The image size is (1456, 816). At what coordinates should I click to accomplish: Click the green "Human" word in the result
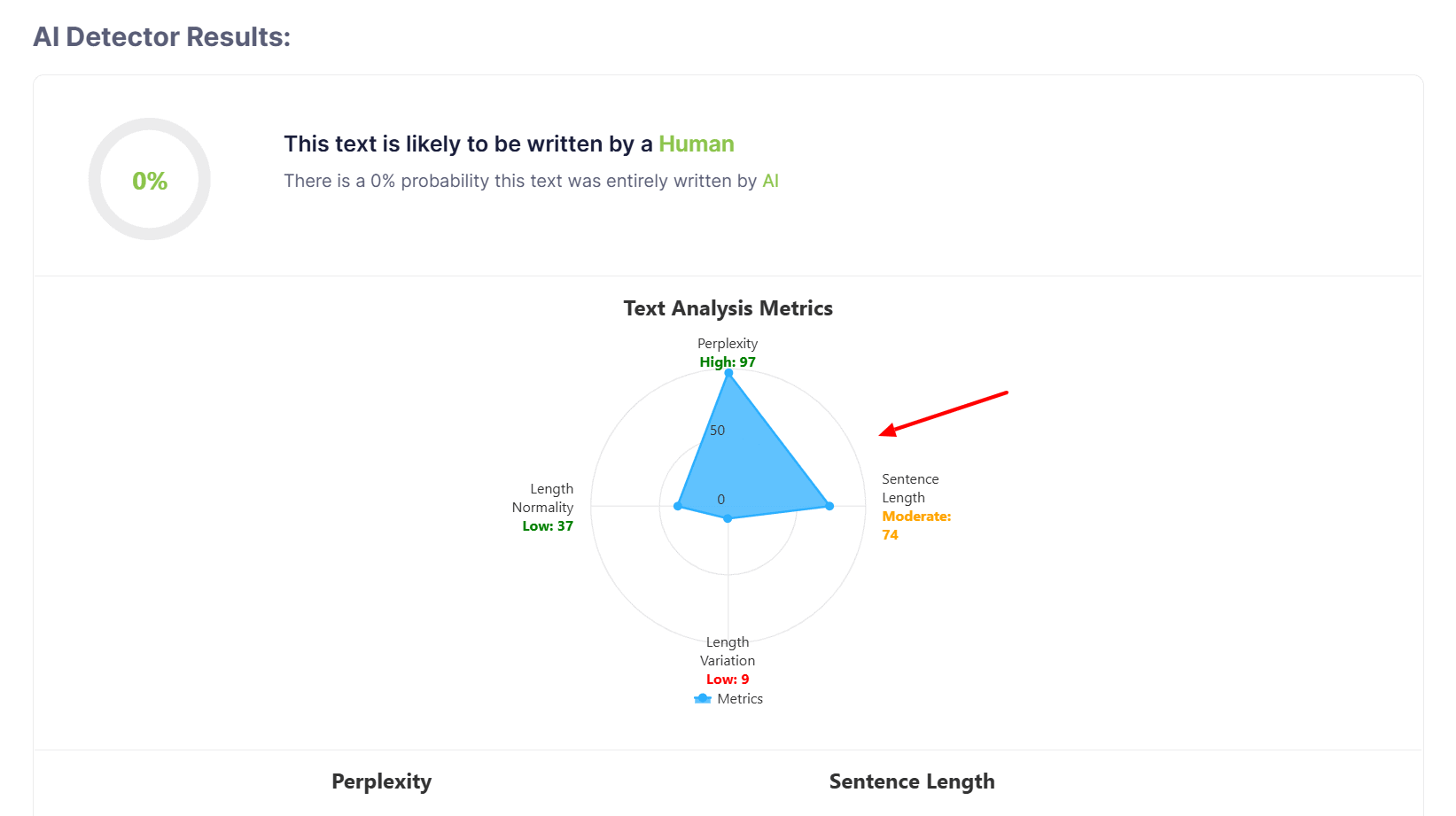pos(696,144)
